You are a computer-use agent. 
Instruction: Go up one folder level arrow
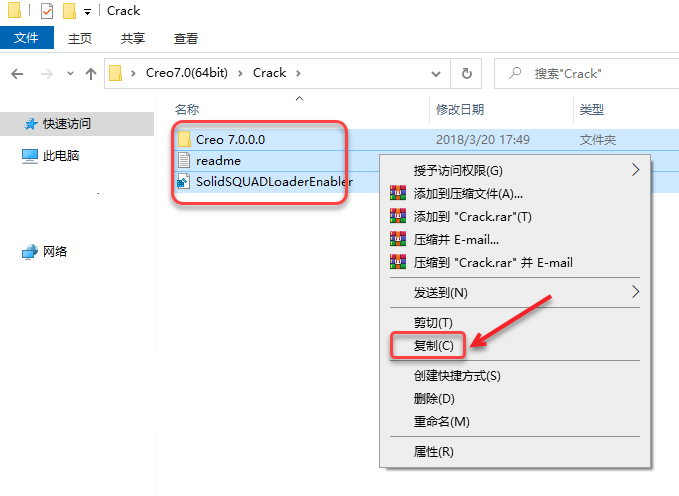91,74
